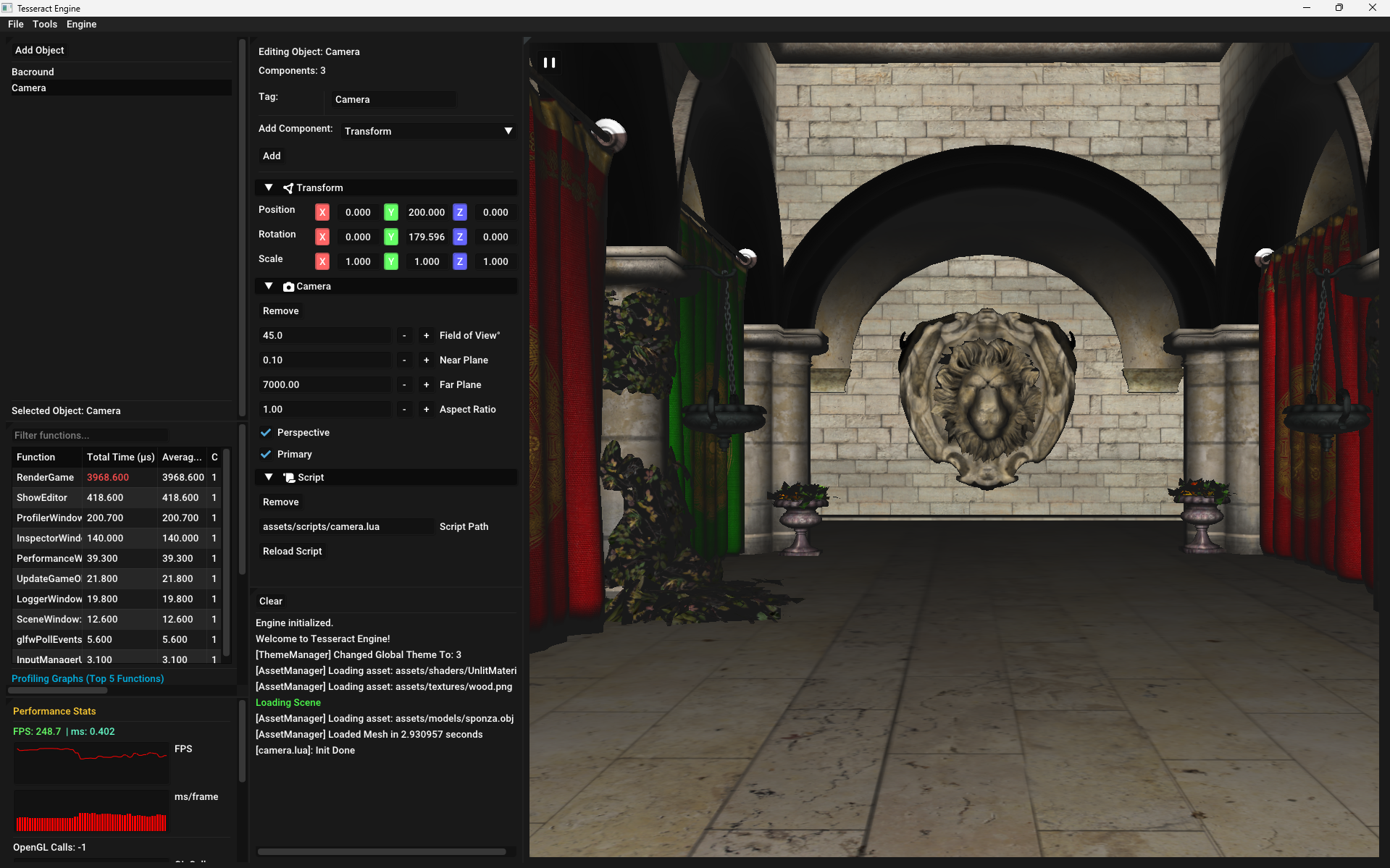Collapse the Camera component section
Image resolution: width=1390 pixels, height=868 pixels.
[269, 286]
